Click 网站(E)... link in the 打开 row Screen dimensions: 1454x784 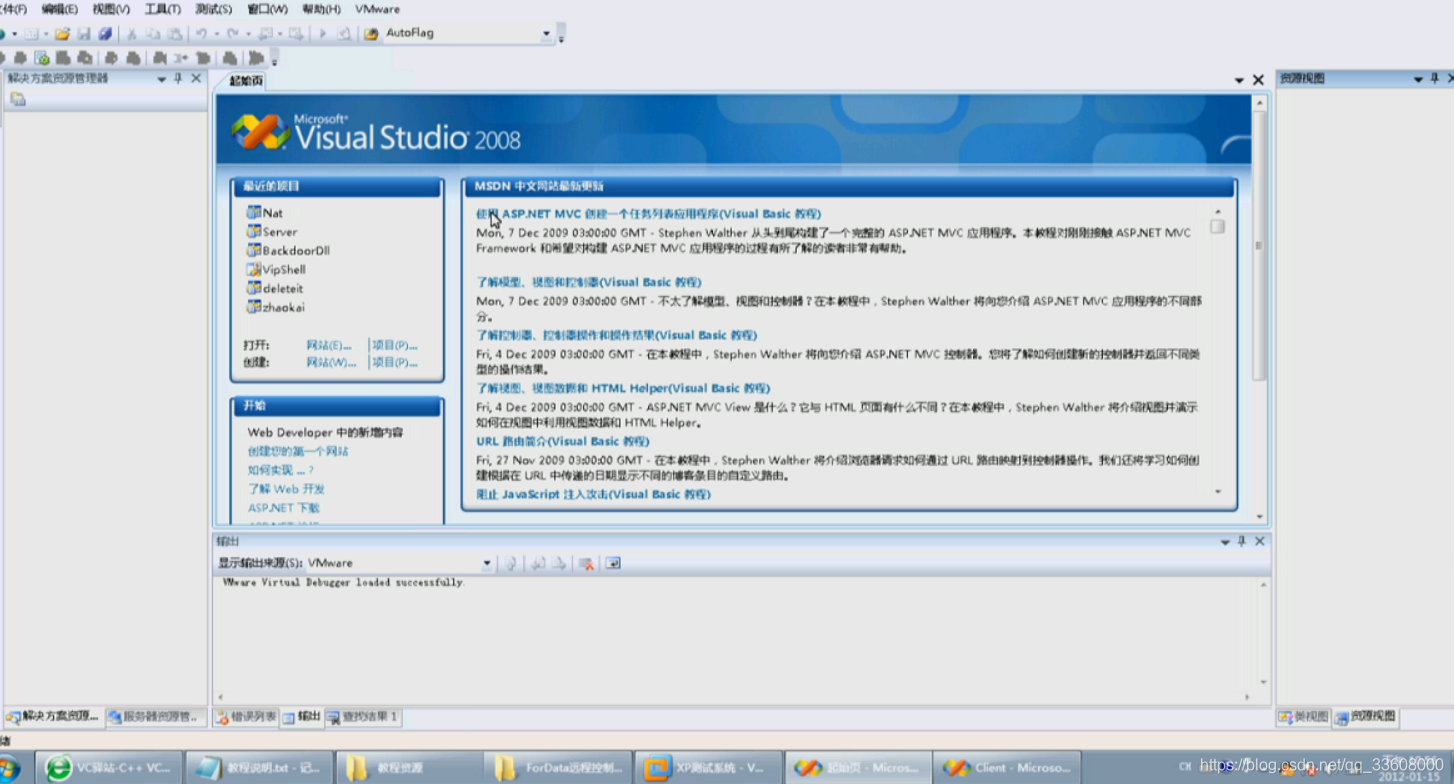[329, 345]
